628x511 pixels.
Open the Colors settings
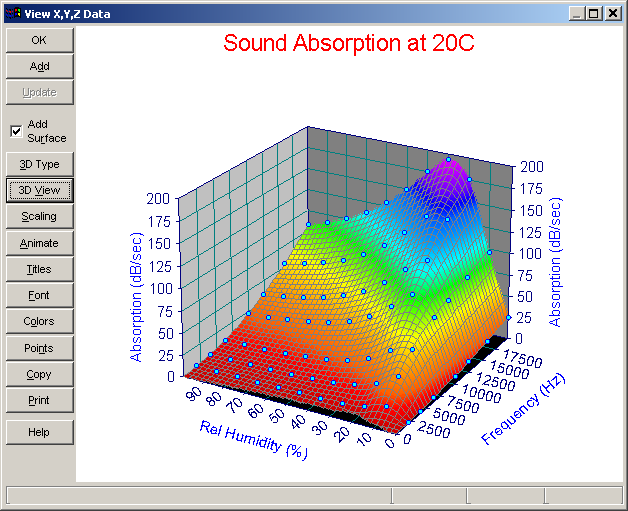pyautogui.click(x=40, y=321)
